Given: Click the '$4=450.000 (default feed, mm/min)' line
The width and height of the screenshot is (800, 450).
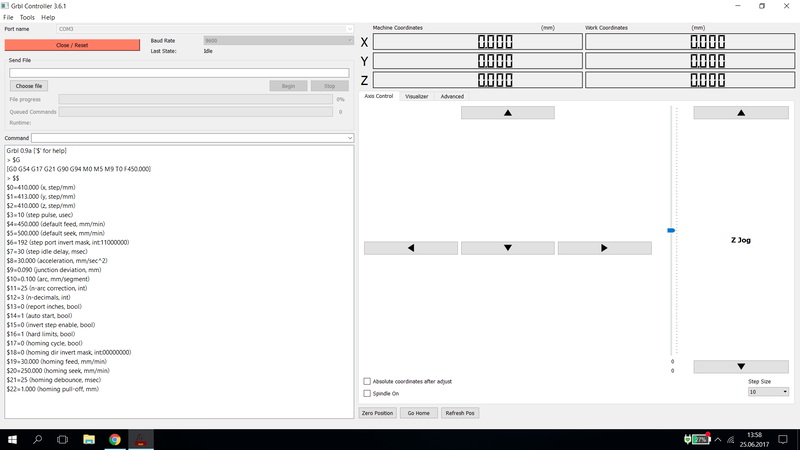Looking at the screenshot, I should [x=56, y=224].
